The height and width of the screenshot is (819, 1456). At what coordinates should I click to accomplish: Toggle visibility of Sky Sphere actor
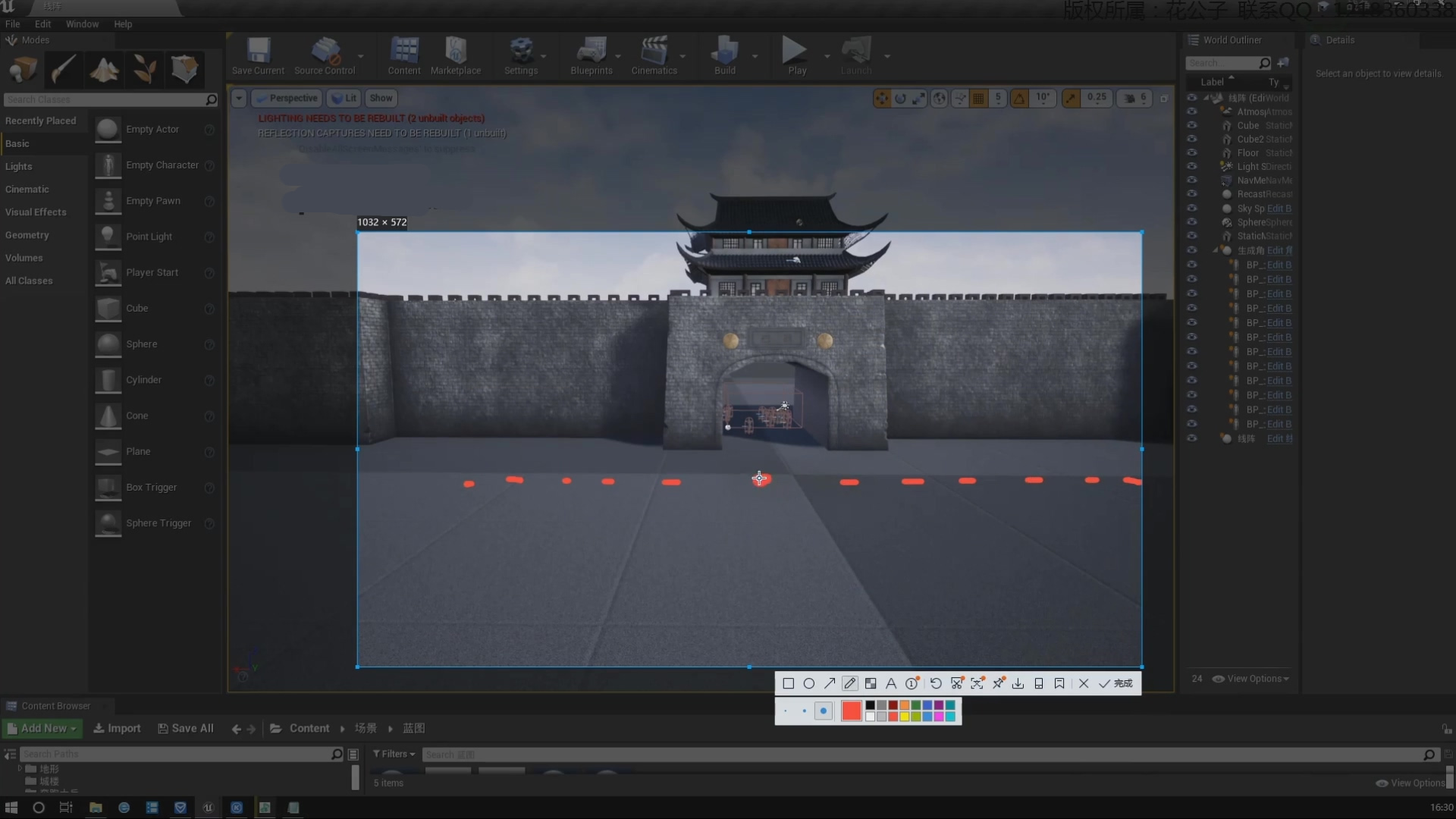pos(1191,208)
